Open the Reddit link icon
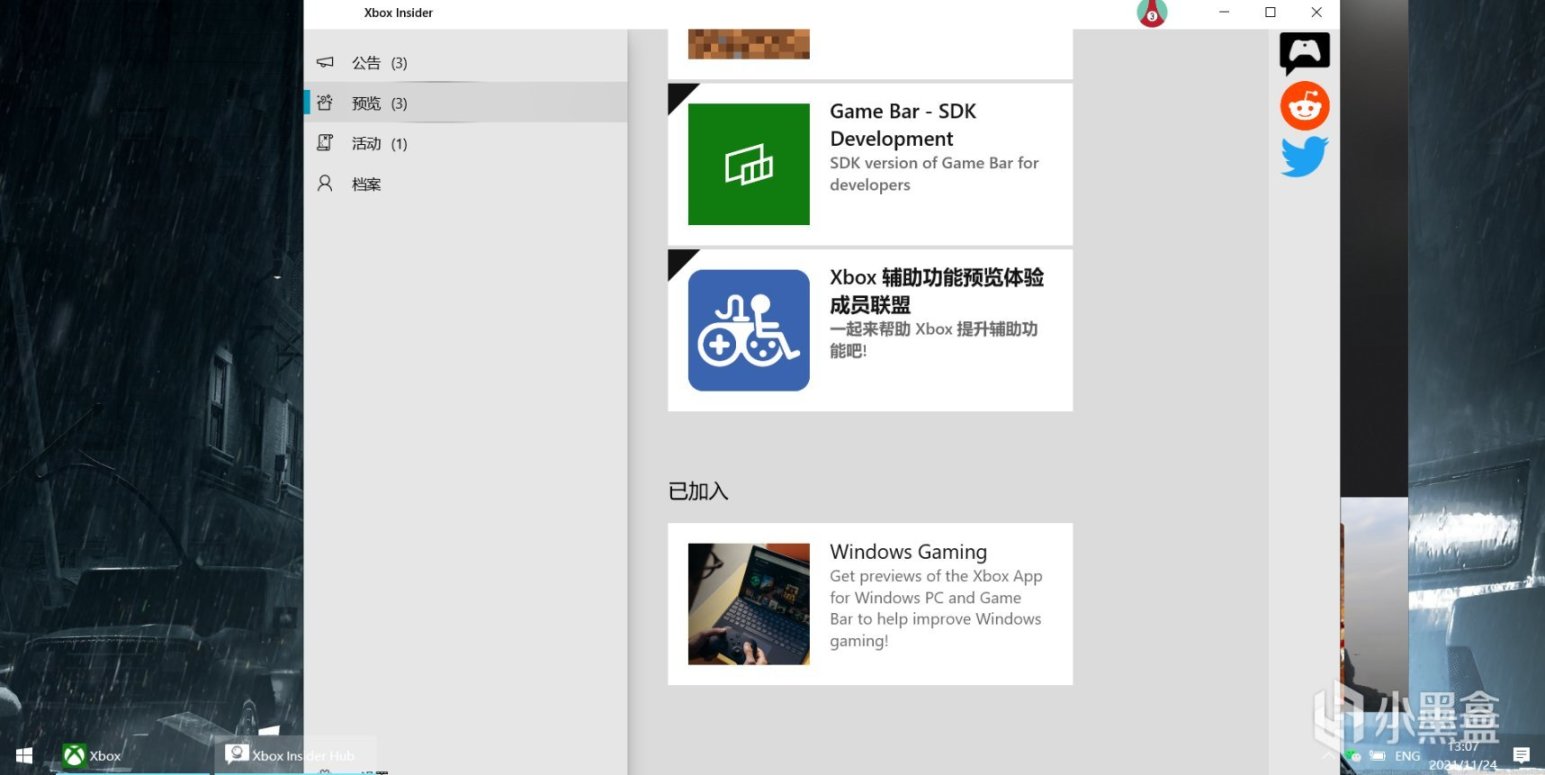The height and width of the screenshot is (775, 1545). click(x=1305, y=106)
